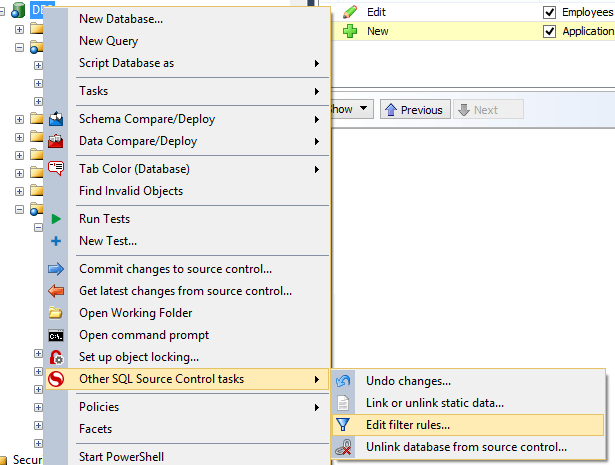Click the orange get latest arrow icon
This screenshot has height=465, width=615.
(x=56, y=291)
